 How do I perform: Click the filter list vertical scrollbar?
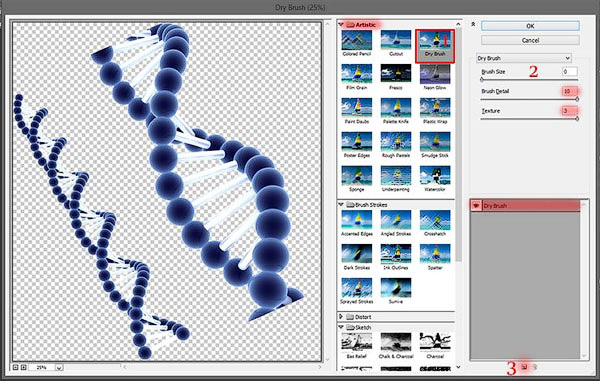[458, 145]
